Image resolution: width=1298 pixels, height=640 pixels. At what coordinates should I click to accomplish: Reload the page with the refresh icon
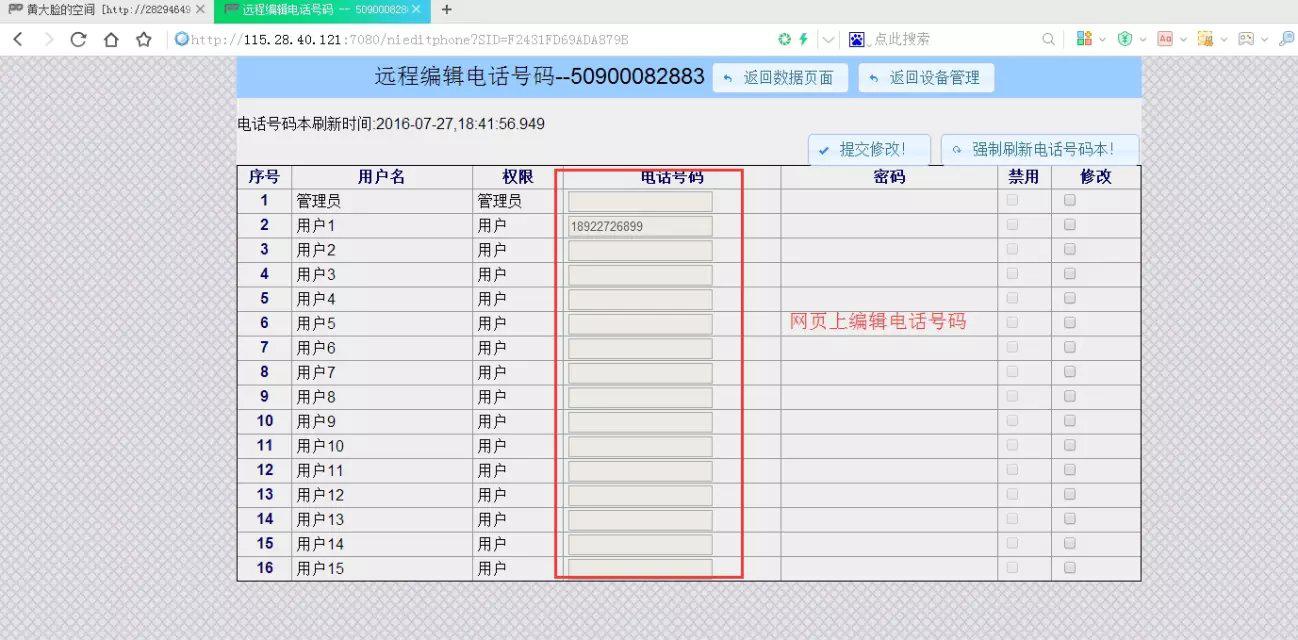78,39
